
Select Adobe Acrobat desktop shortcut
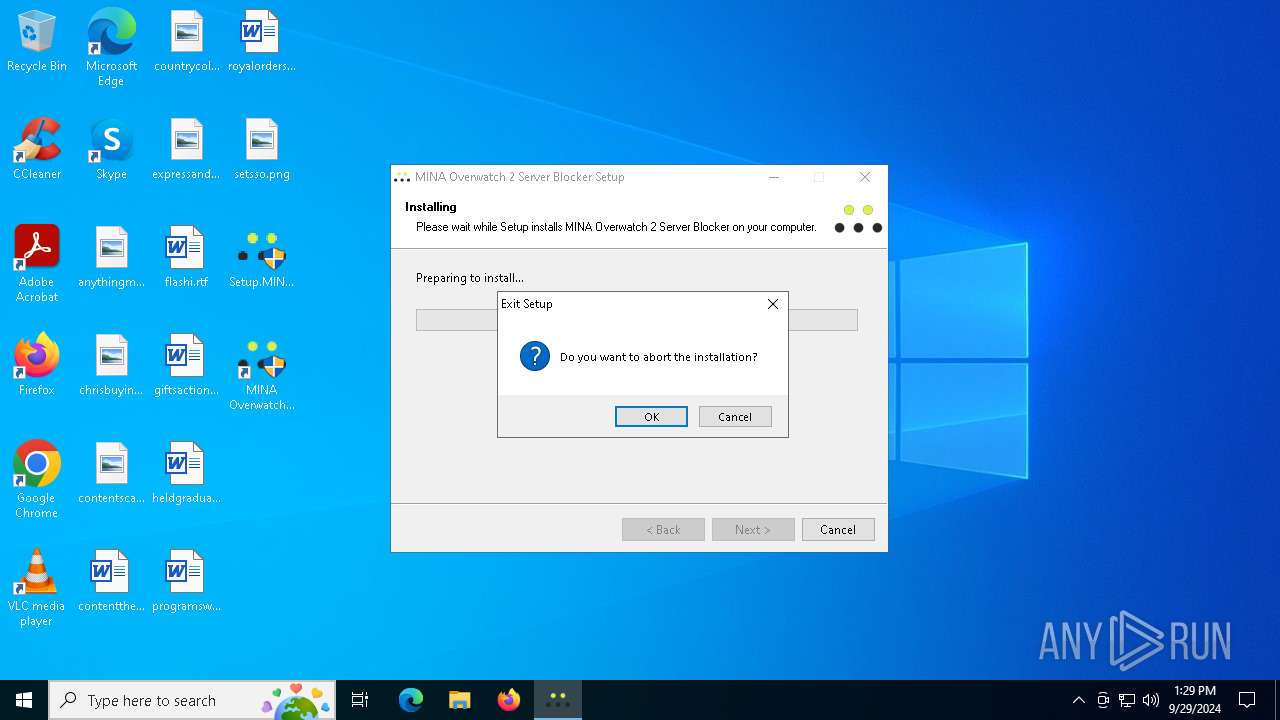(x=37, y=264)
